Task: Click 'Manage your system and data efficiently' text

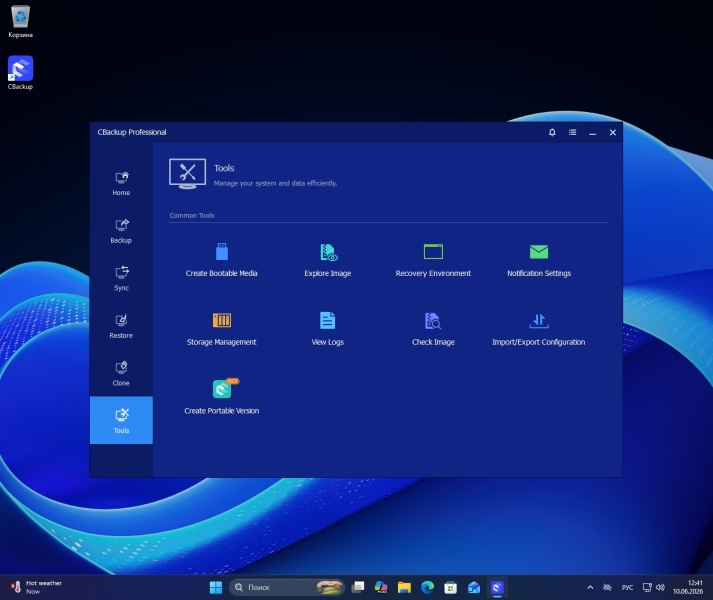Action: tap(275, 183)
